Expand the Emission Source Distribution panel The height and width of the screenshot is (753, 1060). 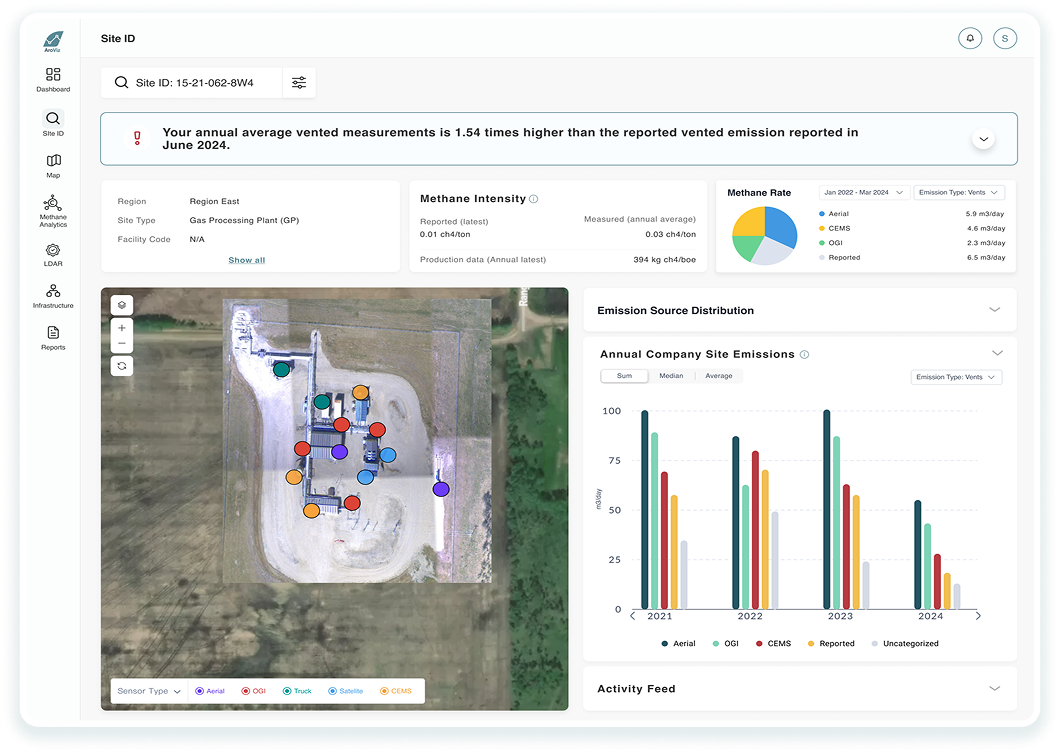[x=994, y=310]
